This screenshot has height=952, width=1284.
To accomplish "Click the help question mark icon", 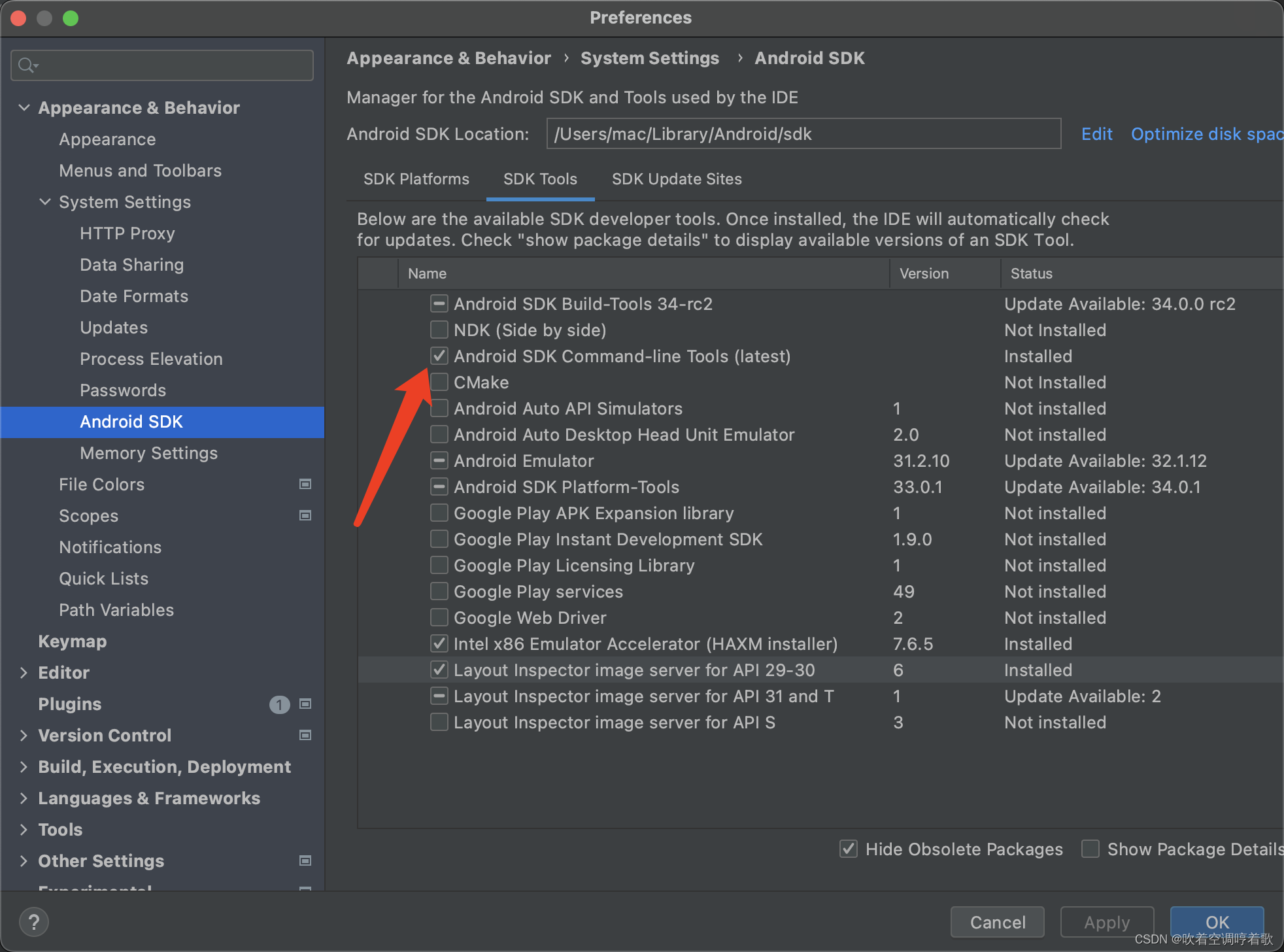I will pos(34,922).
